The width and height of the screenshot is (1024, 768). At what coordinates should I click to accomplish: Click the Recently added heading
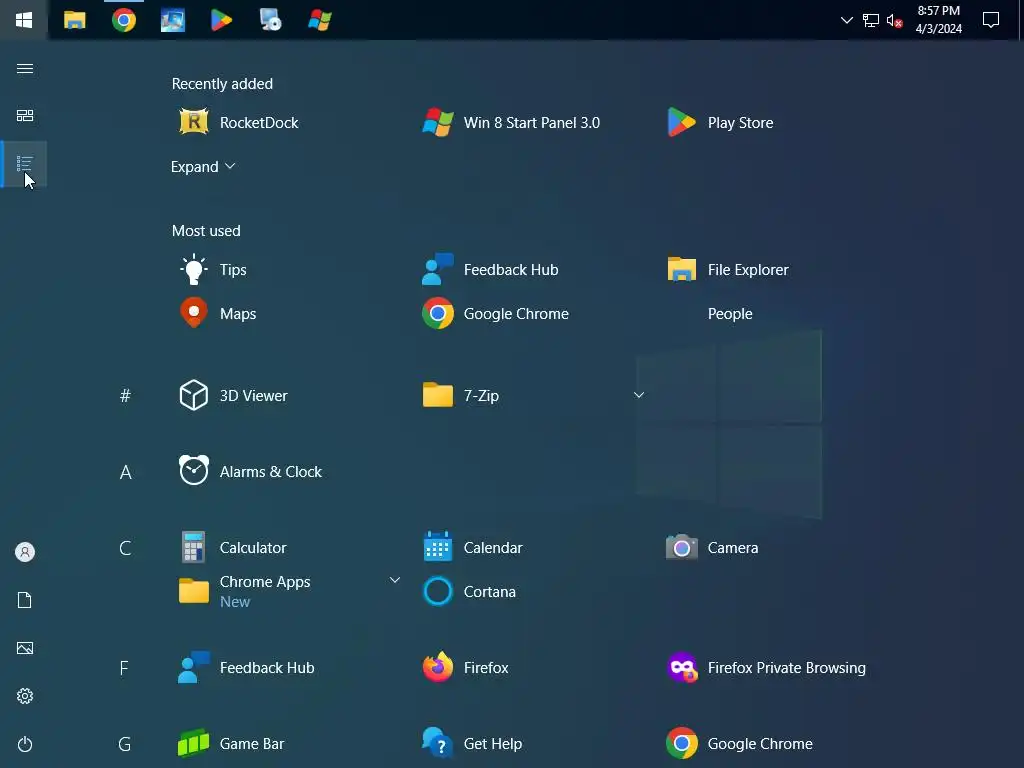coord(222,84)
